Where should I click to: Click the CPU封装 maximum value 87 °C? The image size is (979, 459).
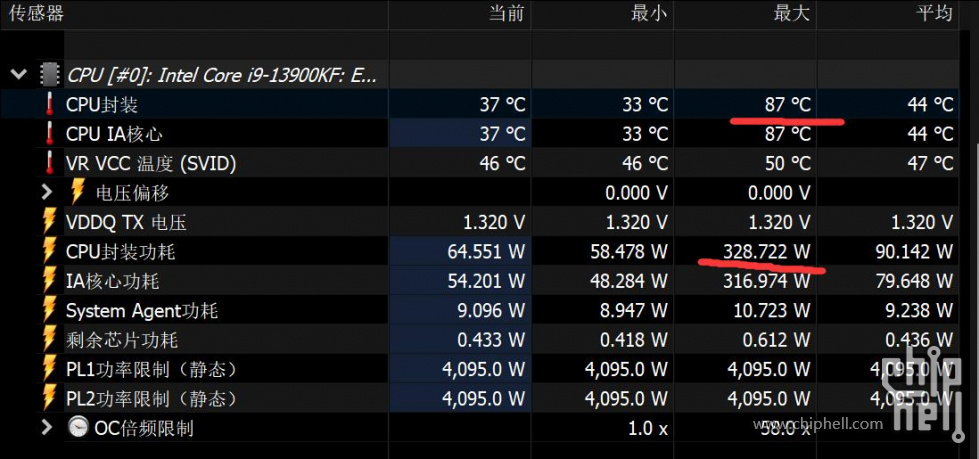pyautogui.click(x=788, y=105)
